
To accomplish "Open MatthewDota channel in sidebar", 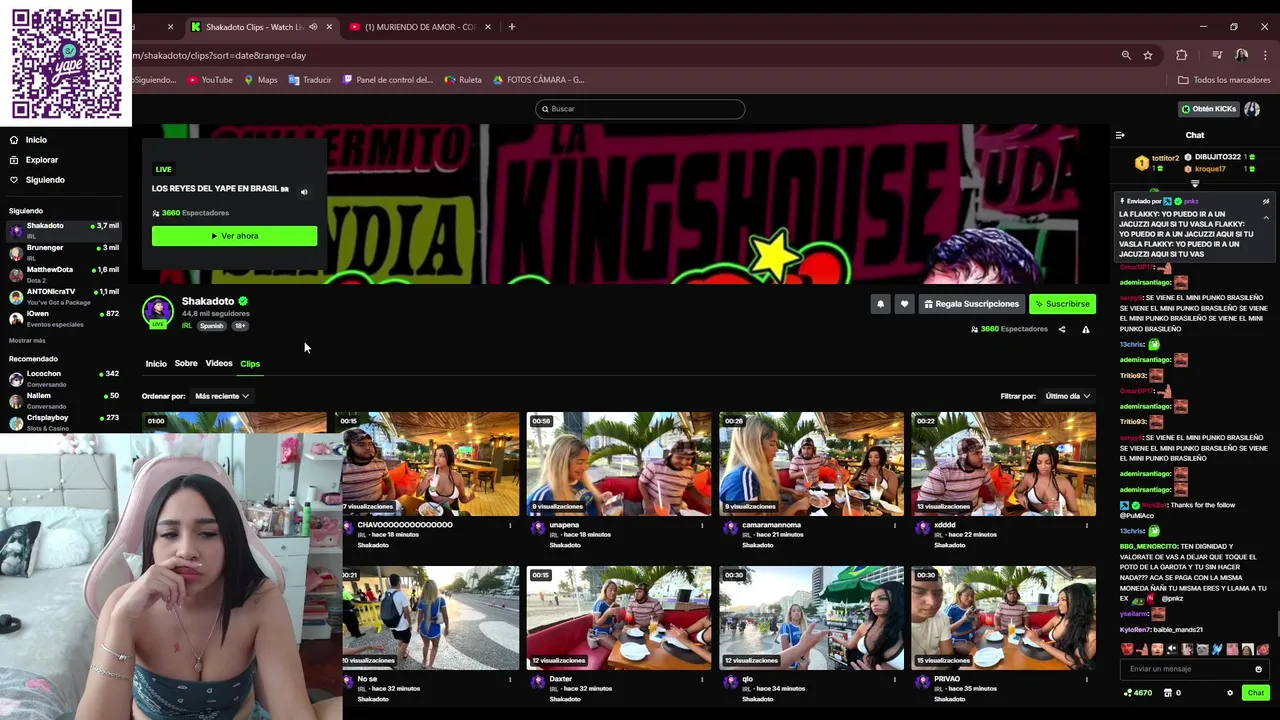I will click(64, 274).
